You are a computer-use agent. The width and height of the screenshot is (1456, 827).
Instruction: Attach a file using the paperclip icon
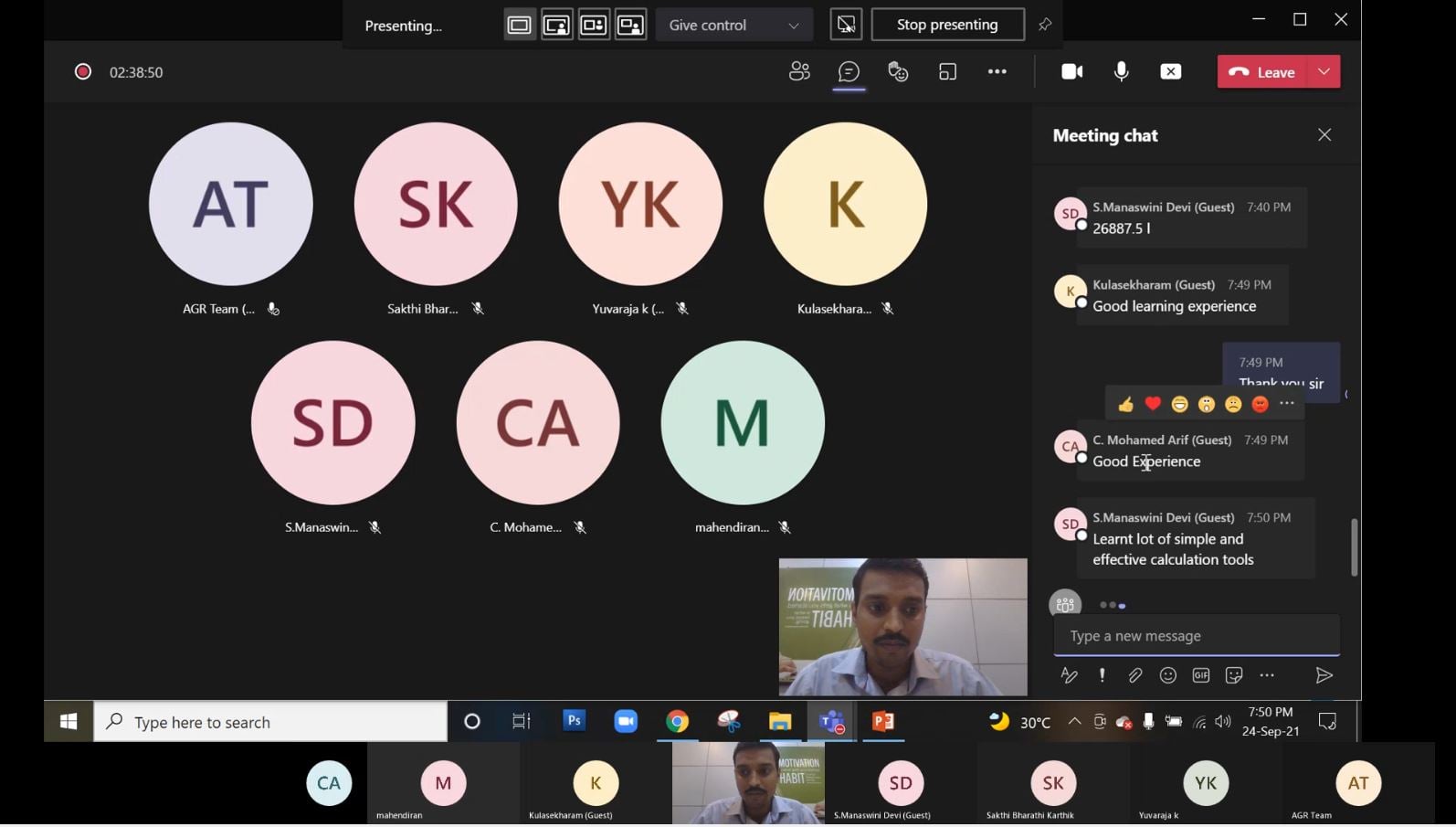pyautogui.click(x=1134, y=675)
